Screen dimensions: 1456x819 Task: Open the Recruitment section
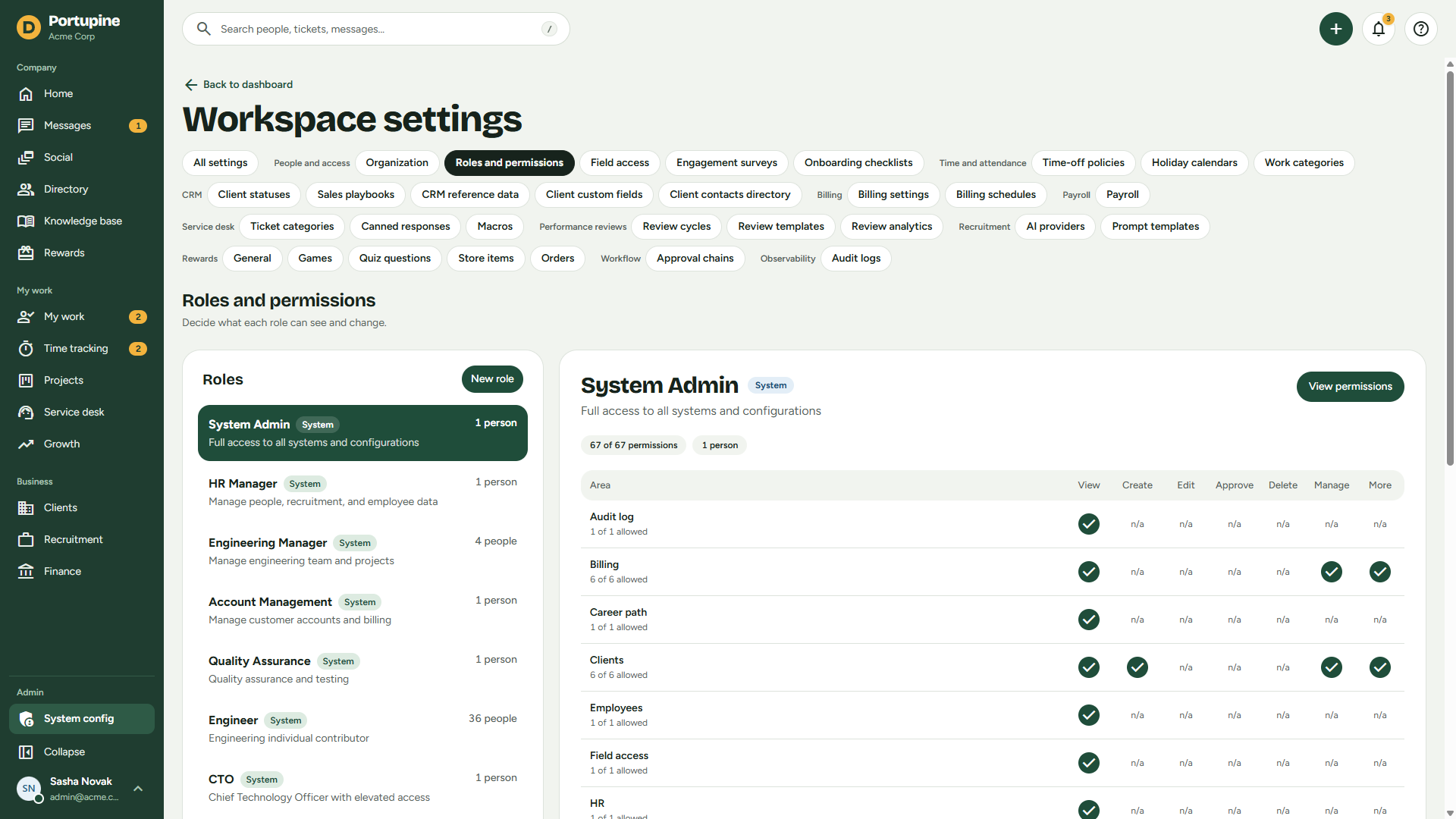(82, 540)
